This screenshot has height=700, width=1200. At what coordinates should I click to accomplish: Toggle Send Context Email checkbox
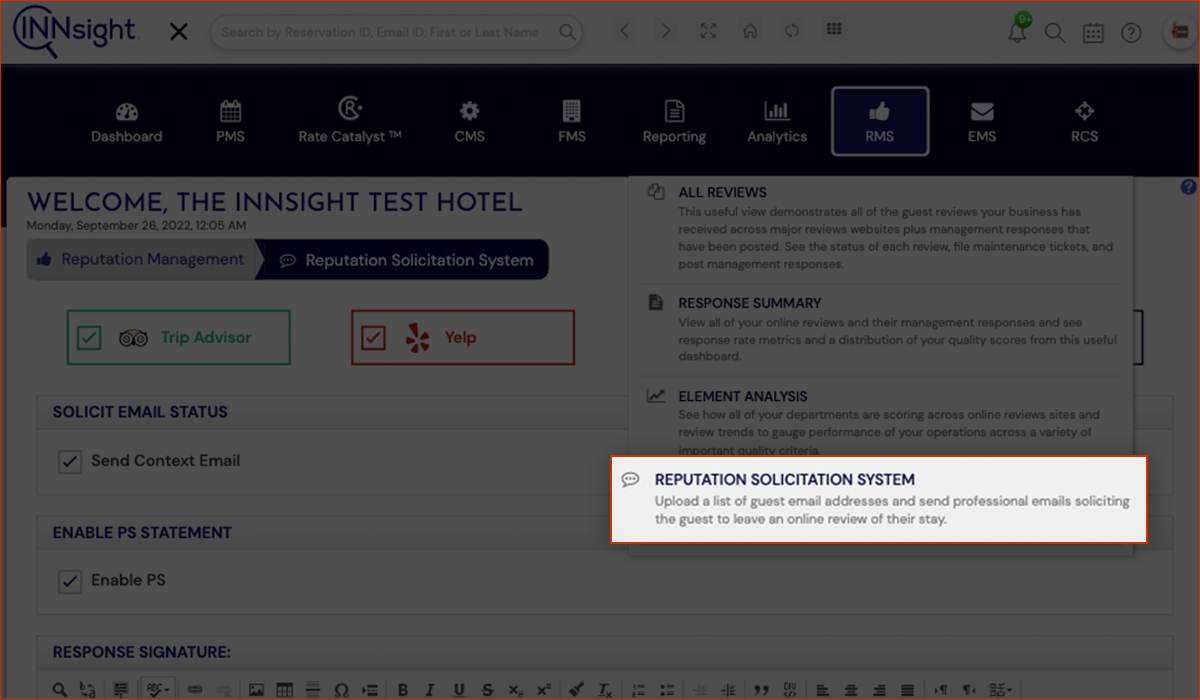coord(69,461)
